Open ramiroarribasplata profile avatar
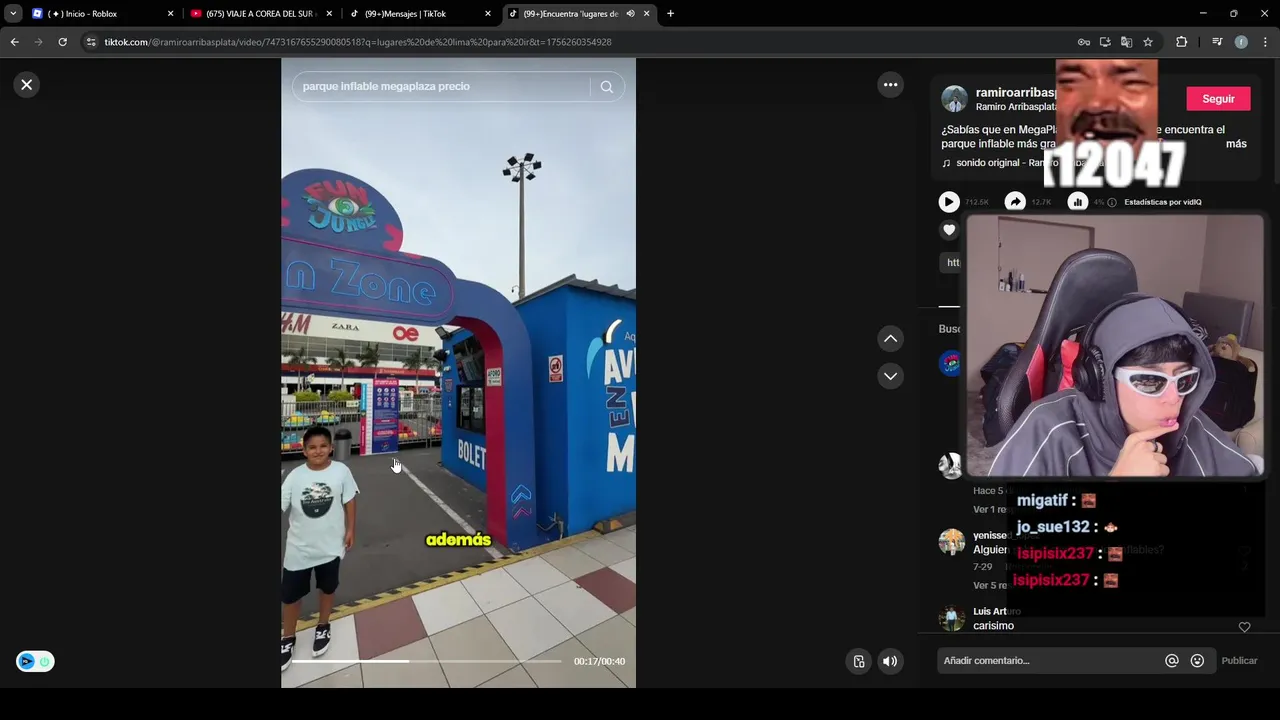The image size is (1280, 720). click(955, 99)
